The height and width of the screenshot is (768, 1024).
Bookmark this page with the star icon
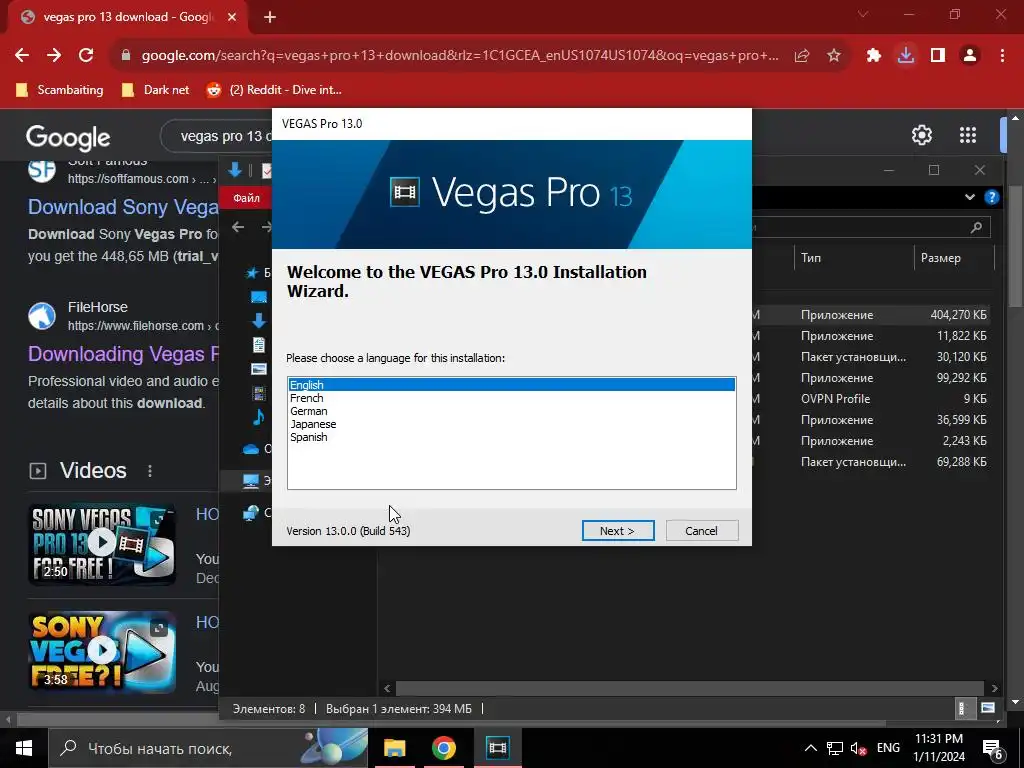834,56
